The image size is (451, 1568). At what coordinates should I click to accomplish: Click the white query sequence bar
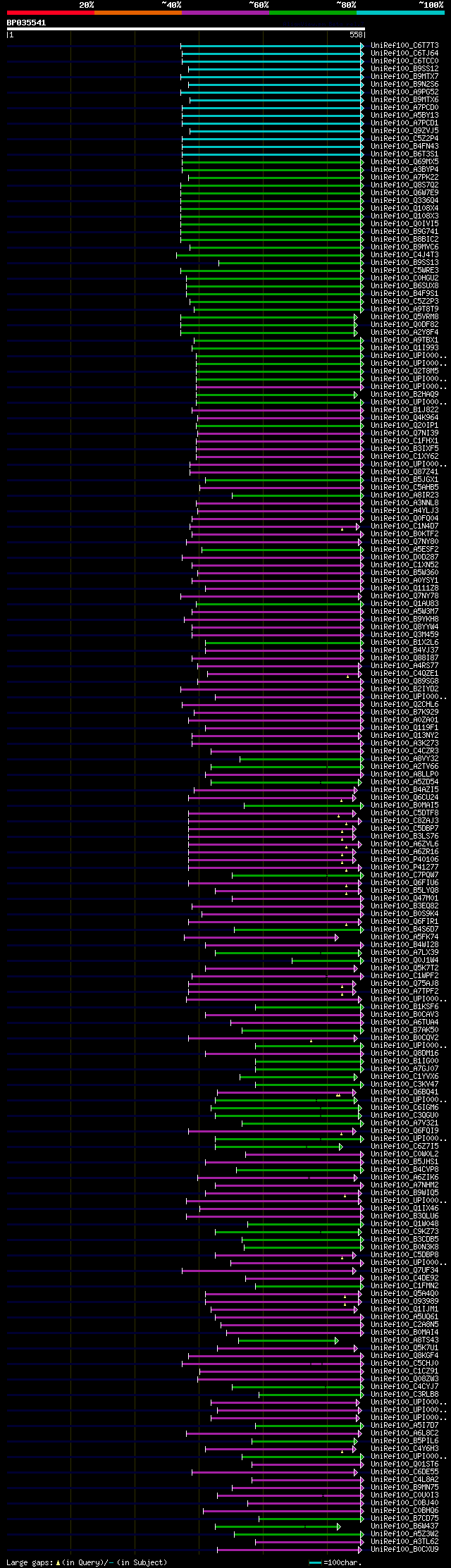[x=186, y=30]
